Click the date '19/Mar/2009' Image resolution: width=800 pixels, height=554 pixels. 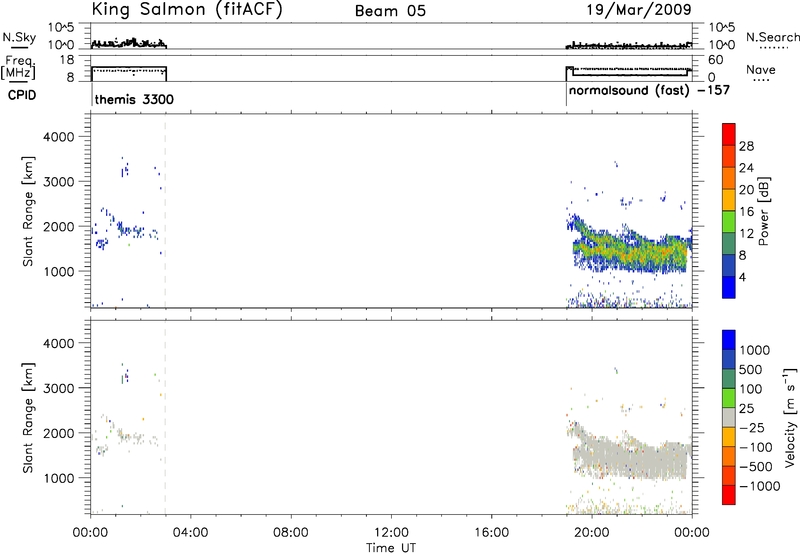click(639, 9)
